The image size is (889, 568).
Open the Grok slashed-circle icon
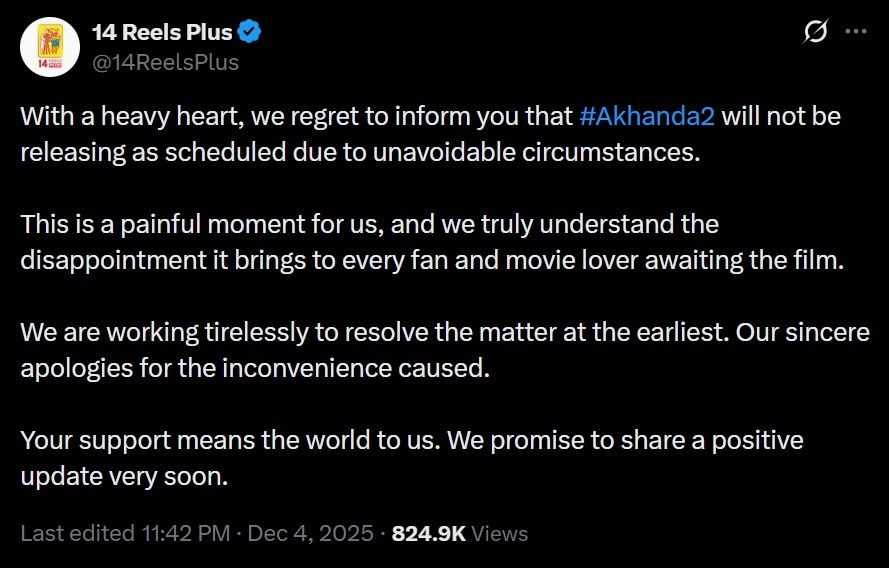[x=815, y=32]
